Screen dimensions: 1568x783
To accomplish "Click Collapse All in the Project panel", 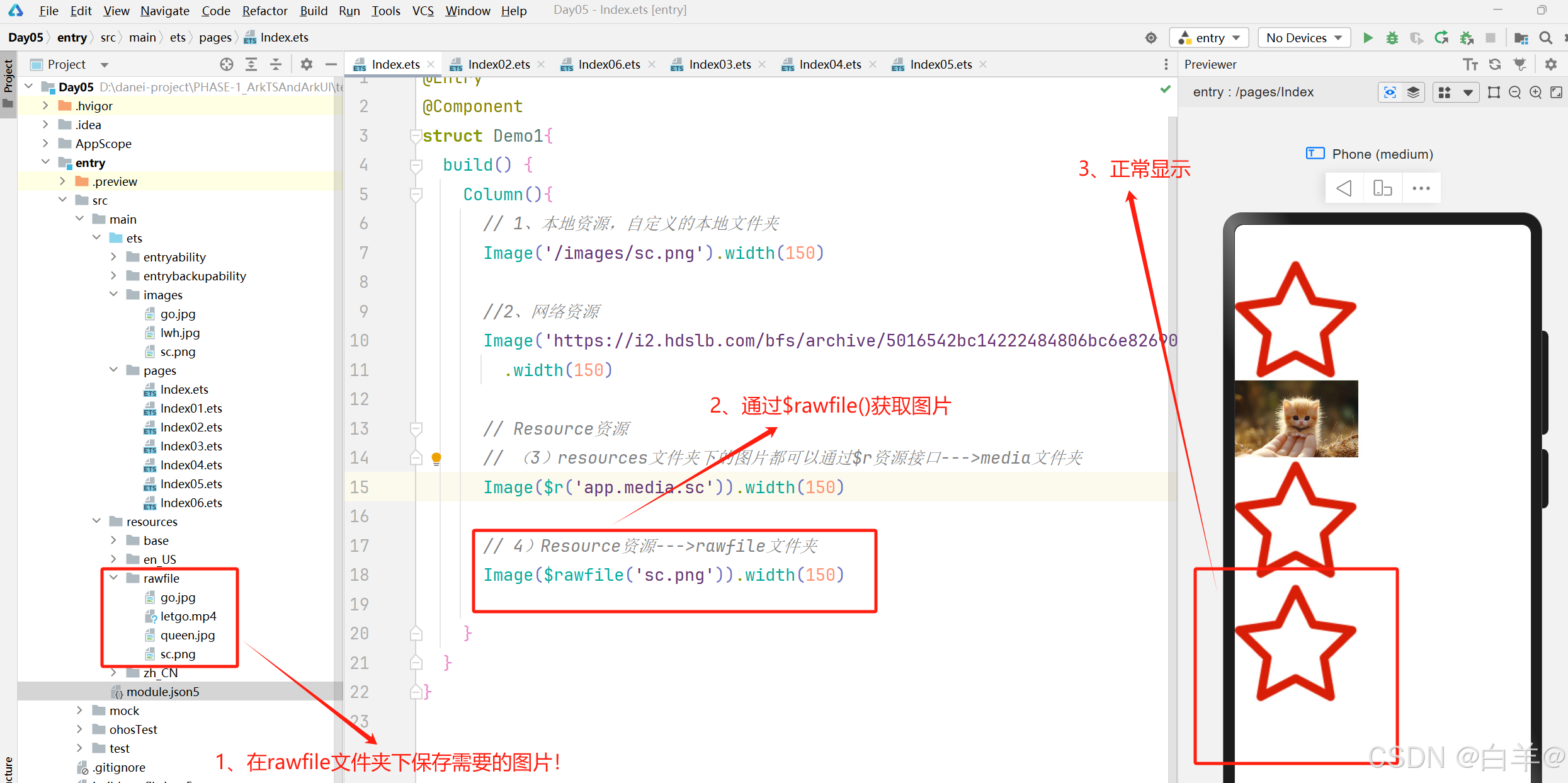I will tap(276, 64).
